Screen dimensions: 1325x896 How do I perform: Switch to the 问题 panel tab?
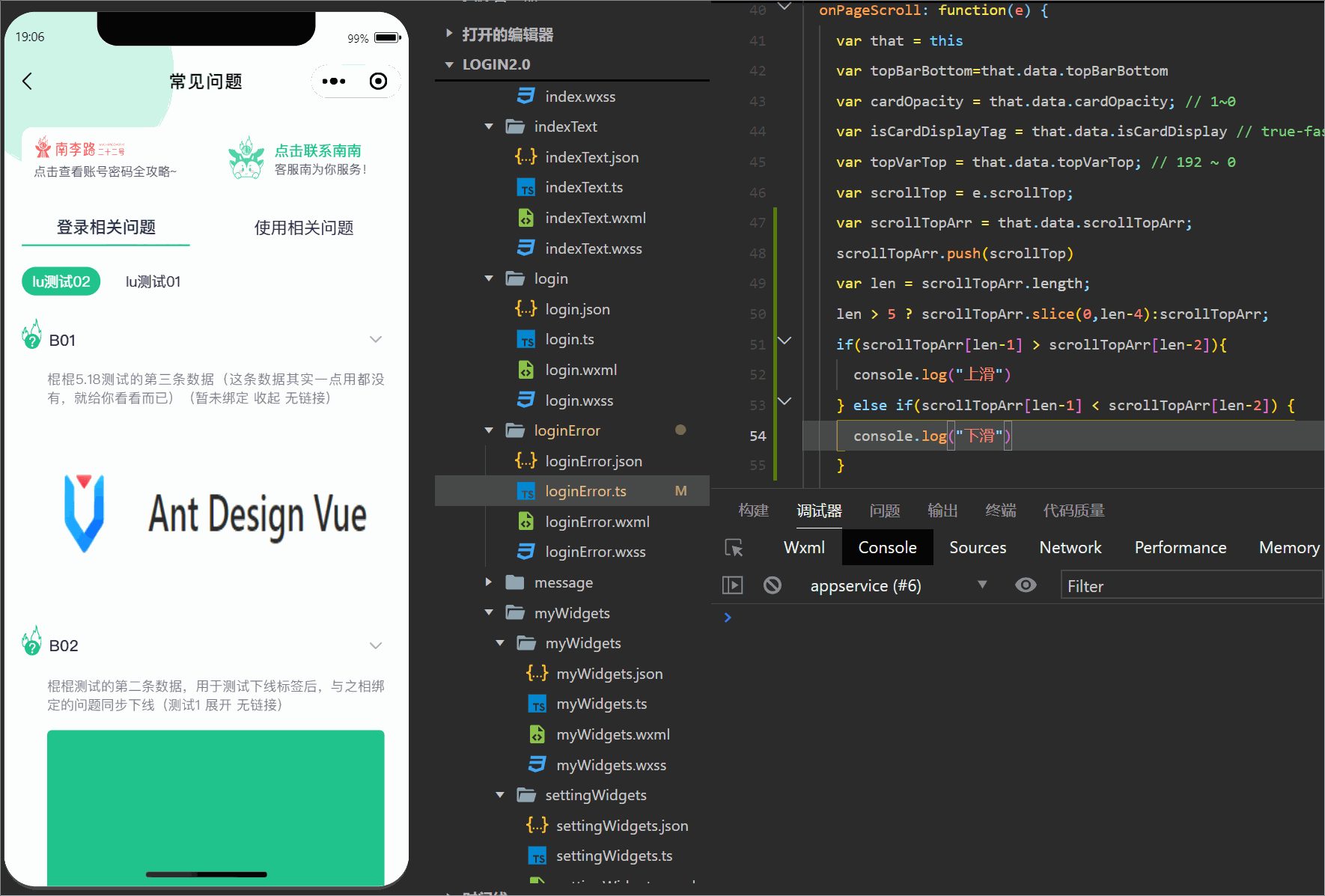point(885,511)
